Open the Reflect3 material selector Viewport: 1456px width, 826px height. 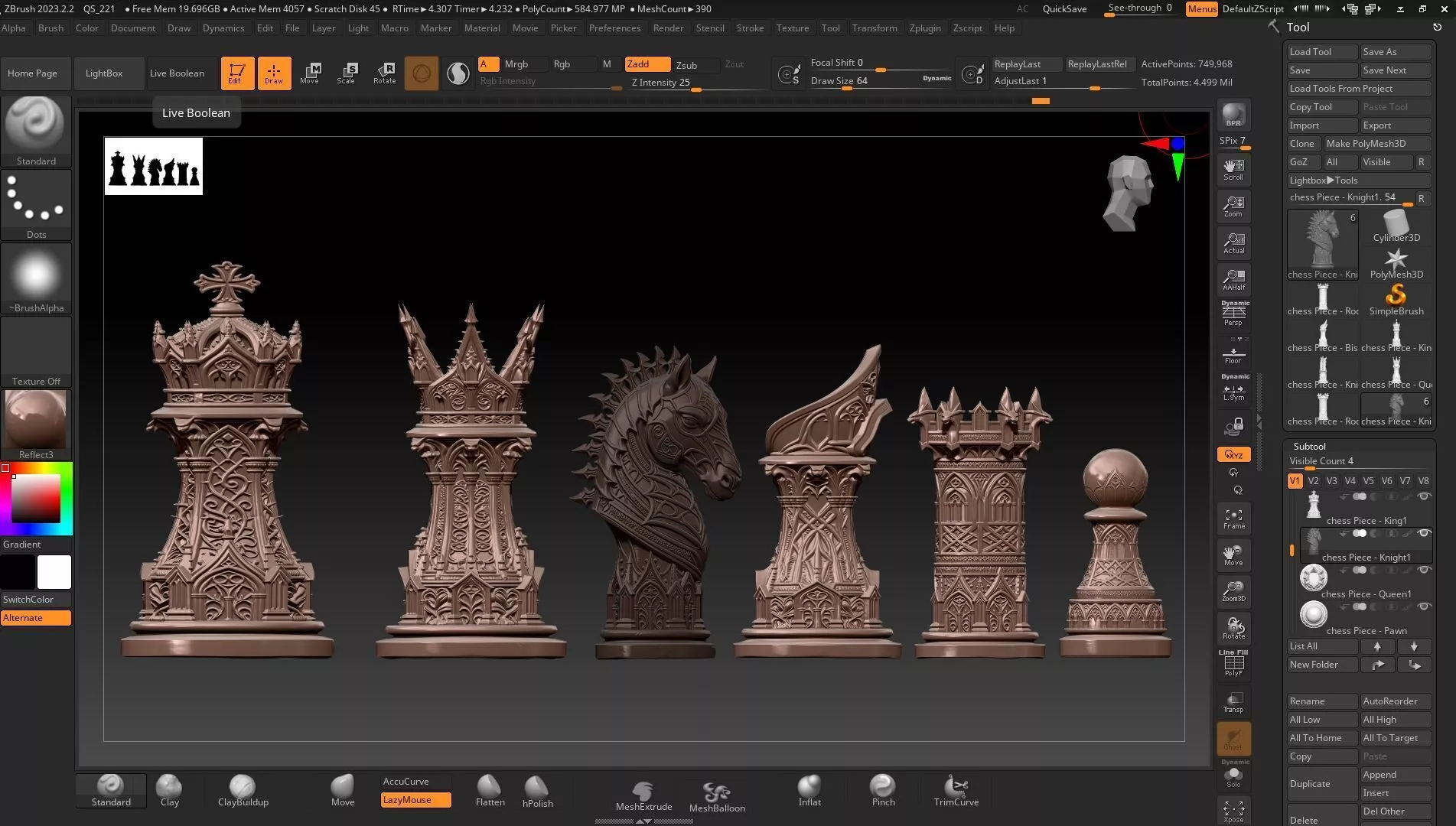pyautogui.click(x=36, y=424)
